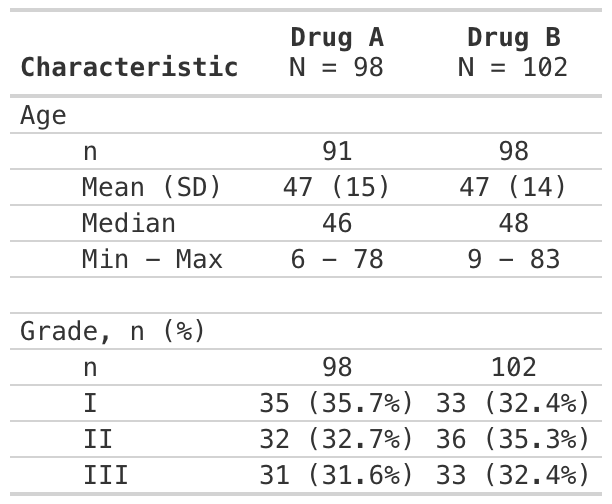Image resolution: width=612 pixels, height=504 pixels.
Task: Click the Characteristic column header
Action: tap(129, 67)
